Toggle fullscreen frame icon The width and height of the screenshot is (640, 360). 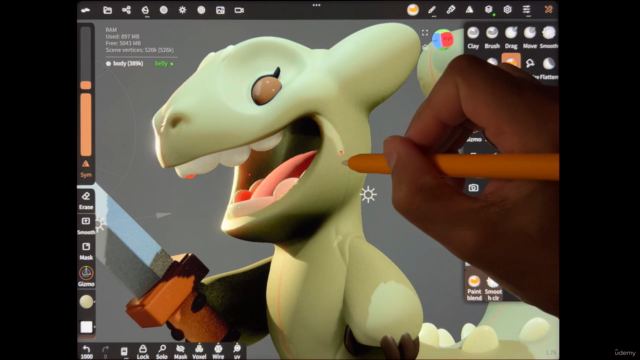[425, 33]
